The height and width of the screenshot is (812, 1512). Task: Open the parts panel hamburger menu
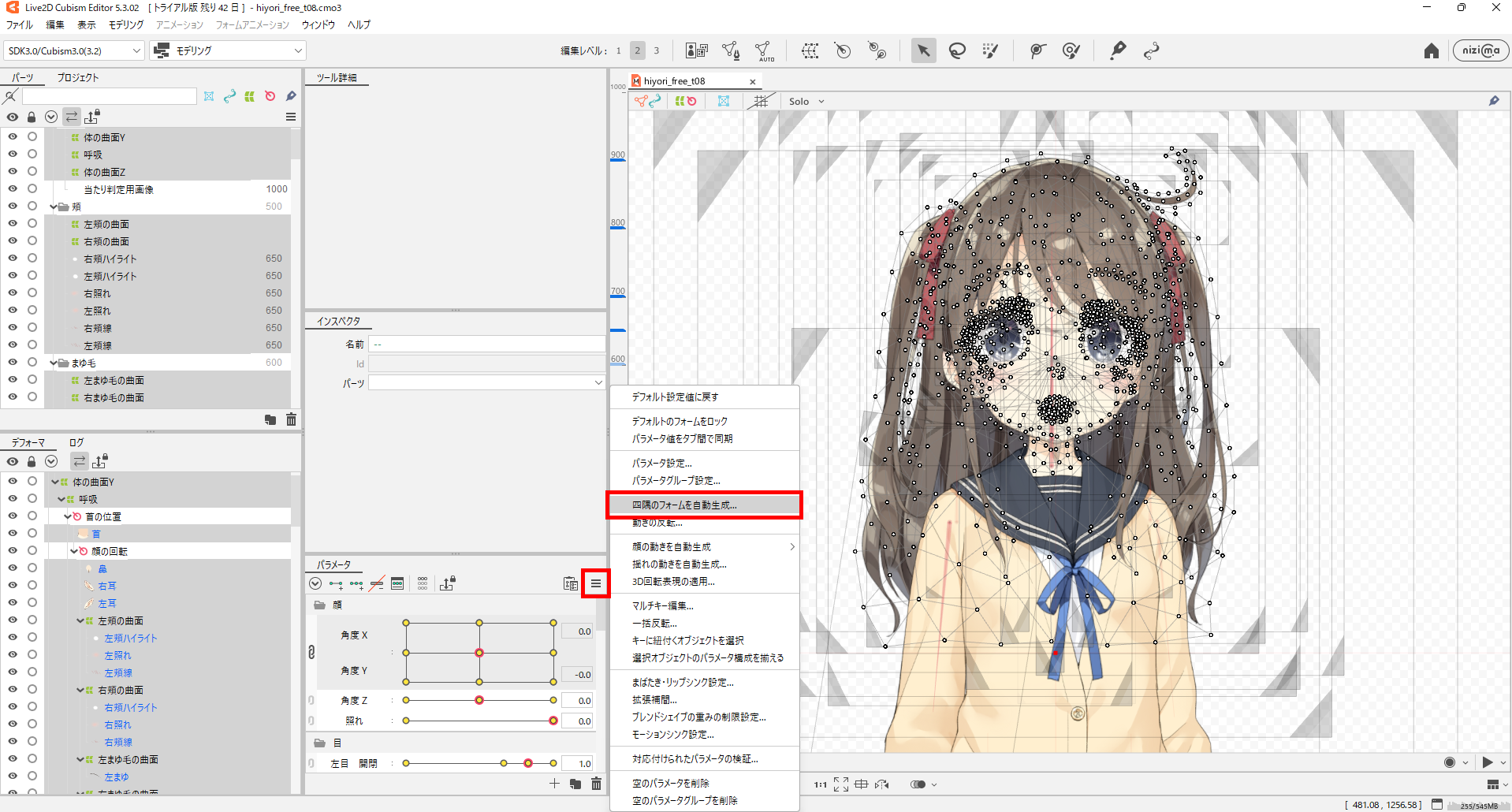click(291, 117)
